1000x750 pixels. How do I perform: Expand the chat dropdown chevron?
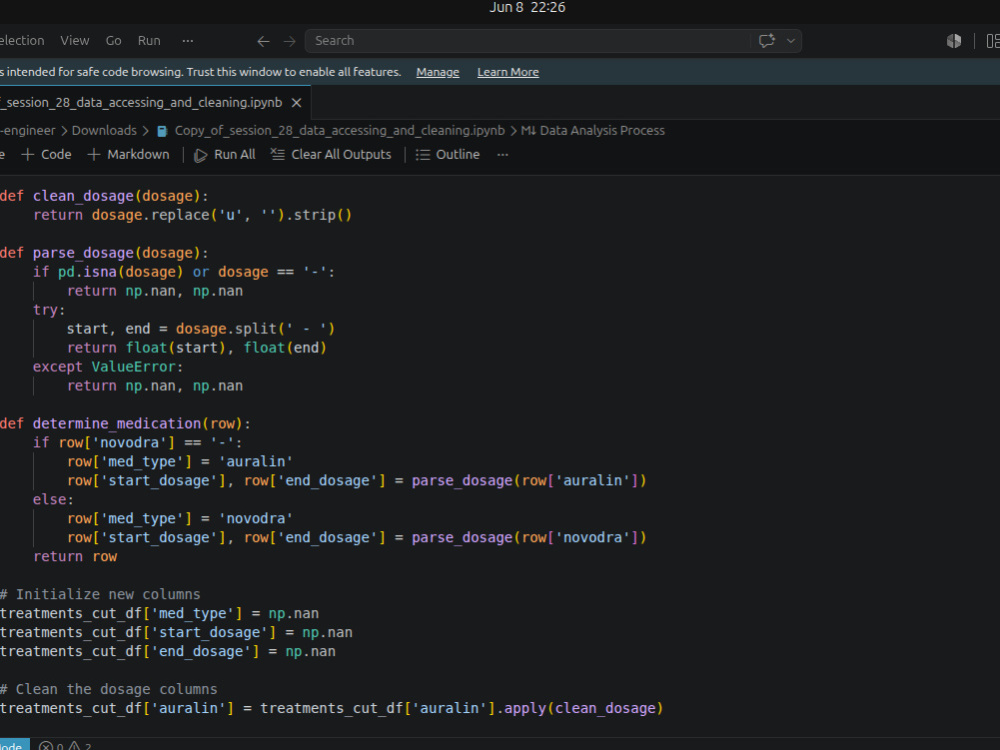click(x=791, y=41)
